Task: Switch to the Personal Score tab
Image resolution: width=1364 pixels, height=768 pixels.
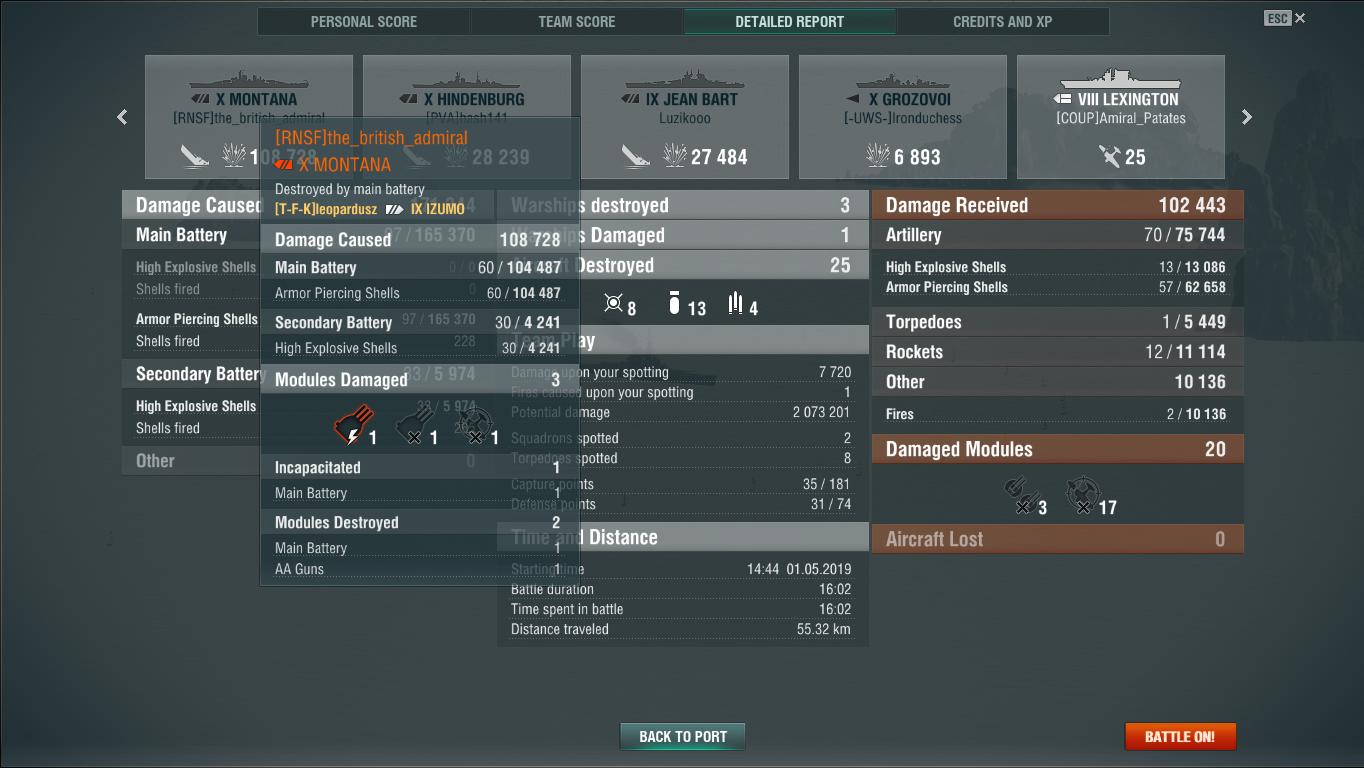Action: [364, 21]
